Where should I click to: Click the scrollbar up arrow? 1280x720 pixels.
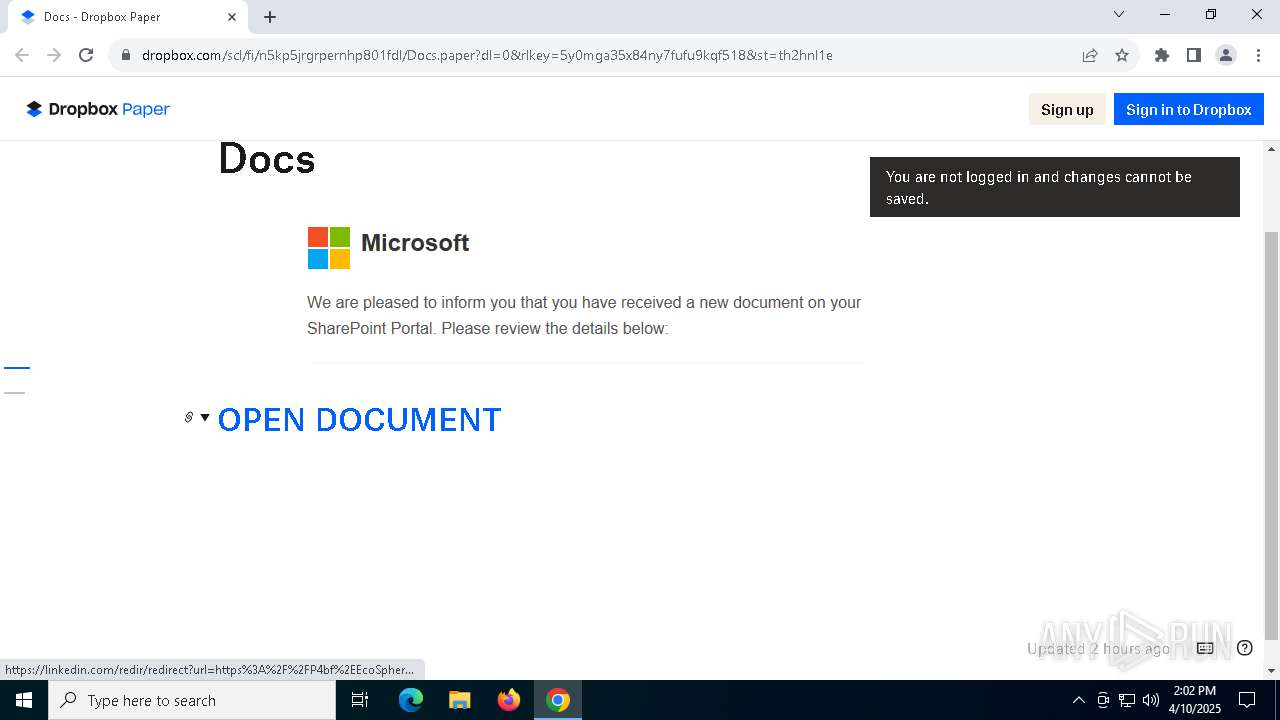(1271, 149)
